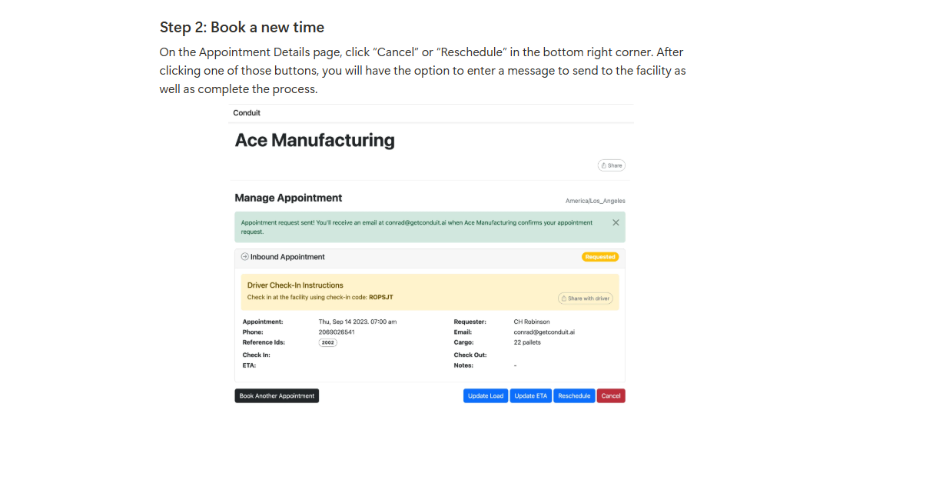Click the Driver Check-In Instructions title
Image resolution: width=936 pixels, height=477 pixels.
point(295,285)
